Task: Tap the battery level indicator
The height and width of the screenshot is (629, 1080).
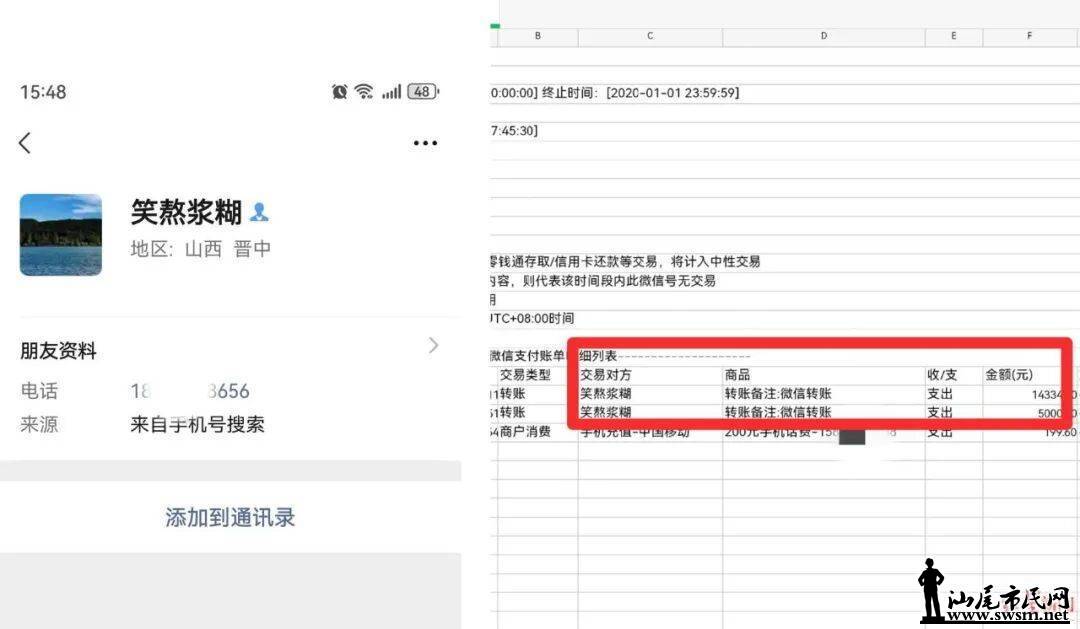Action: [x=423, y=92]
